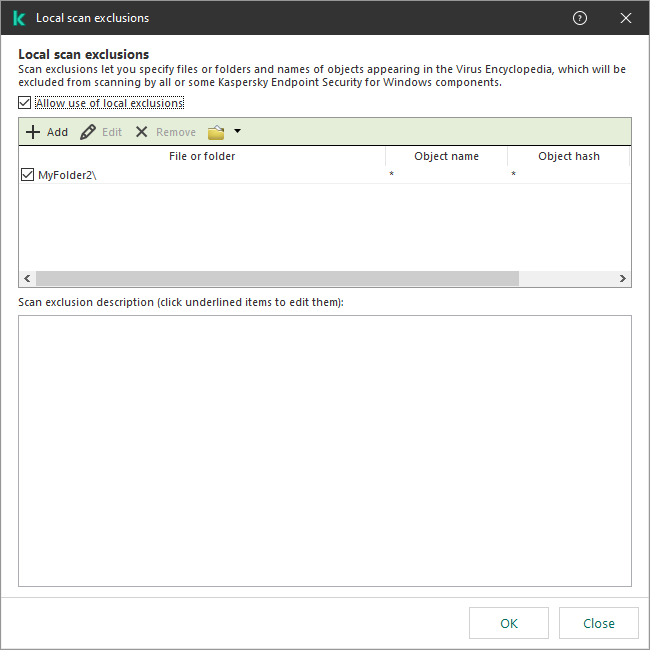
Task: Click the Kaspersky logo in the title bar
Action: pos(19,18)
